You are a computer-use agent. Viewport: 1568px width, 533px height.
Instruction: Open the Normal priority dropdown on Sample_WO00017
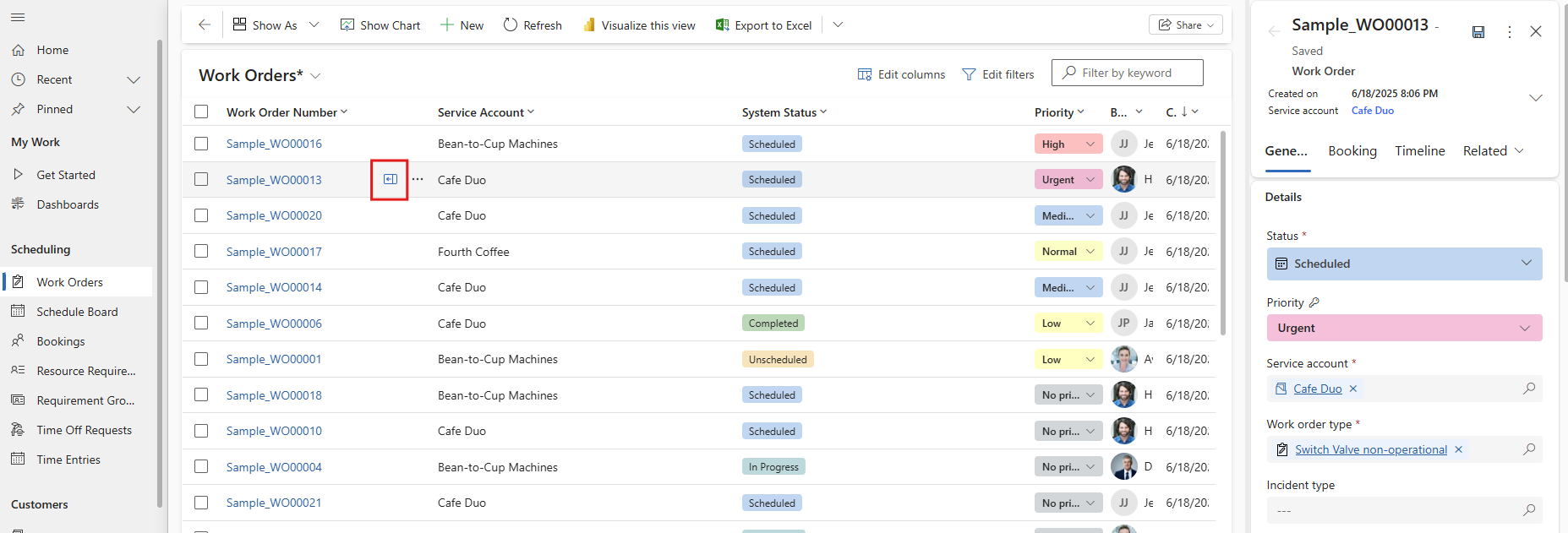tap(1068, 251)
